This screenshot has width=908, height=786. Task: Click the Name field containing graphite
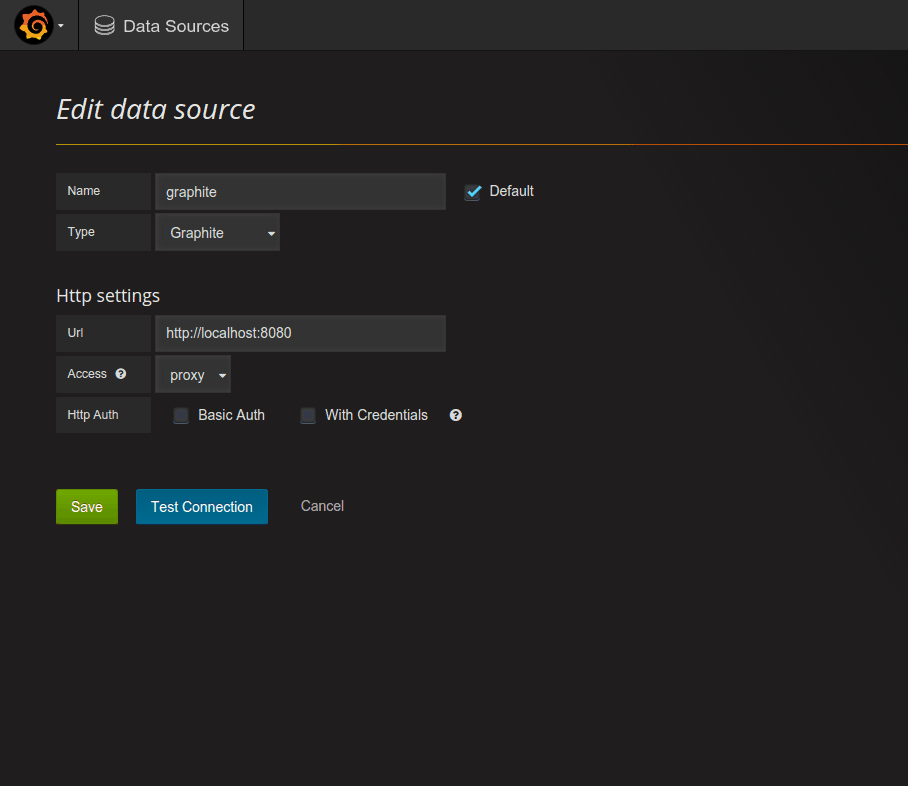300,192
